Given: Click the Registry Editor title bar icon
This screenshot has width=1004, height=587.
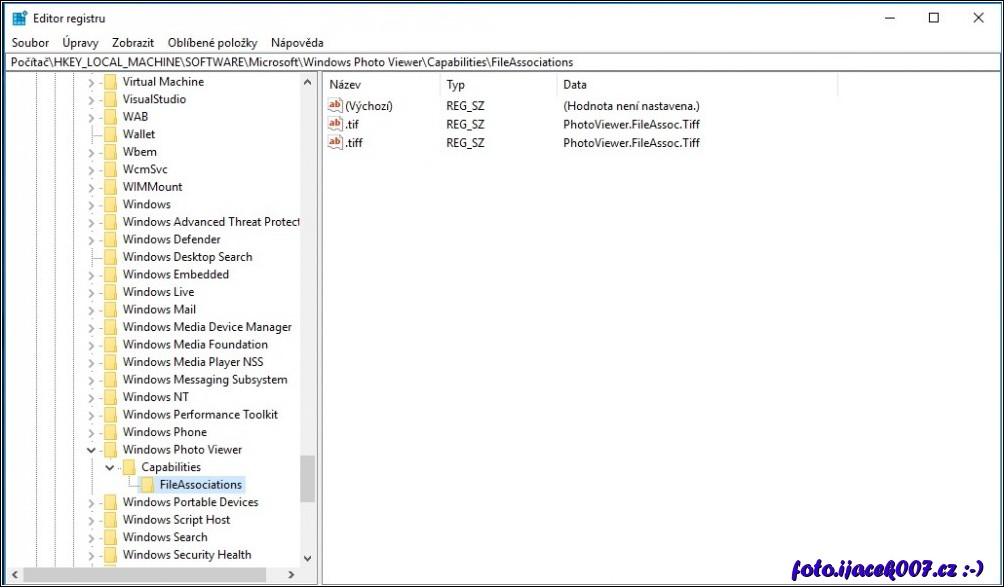Looking at the screenshot, I should point(19,18).
